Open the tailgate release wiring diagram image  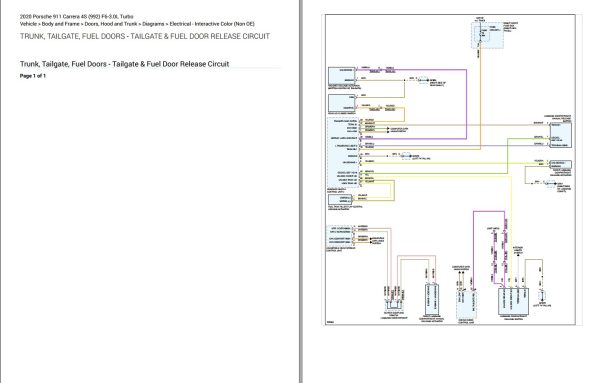click(x=450, y=170)
